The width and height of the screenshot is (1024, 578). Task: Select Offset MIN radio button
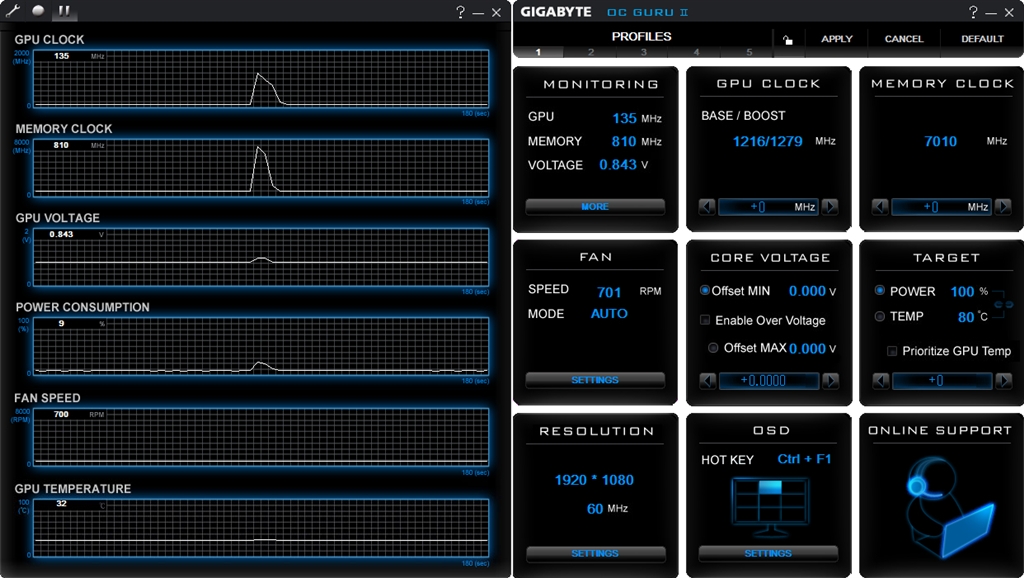click(x=705, y=290)
